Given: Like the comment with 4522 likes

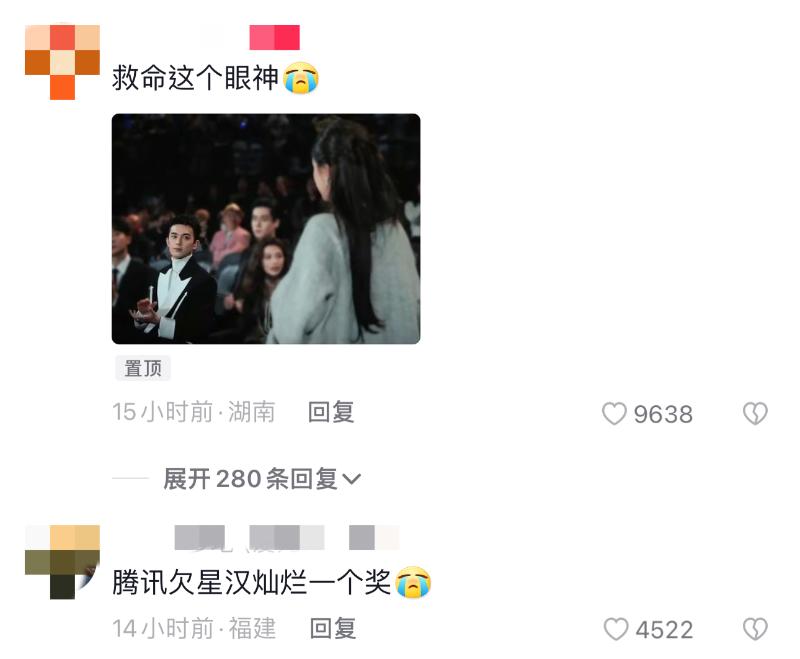Looking at the screenshot, I should [x=616, y=629].
